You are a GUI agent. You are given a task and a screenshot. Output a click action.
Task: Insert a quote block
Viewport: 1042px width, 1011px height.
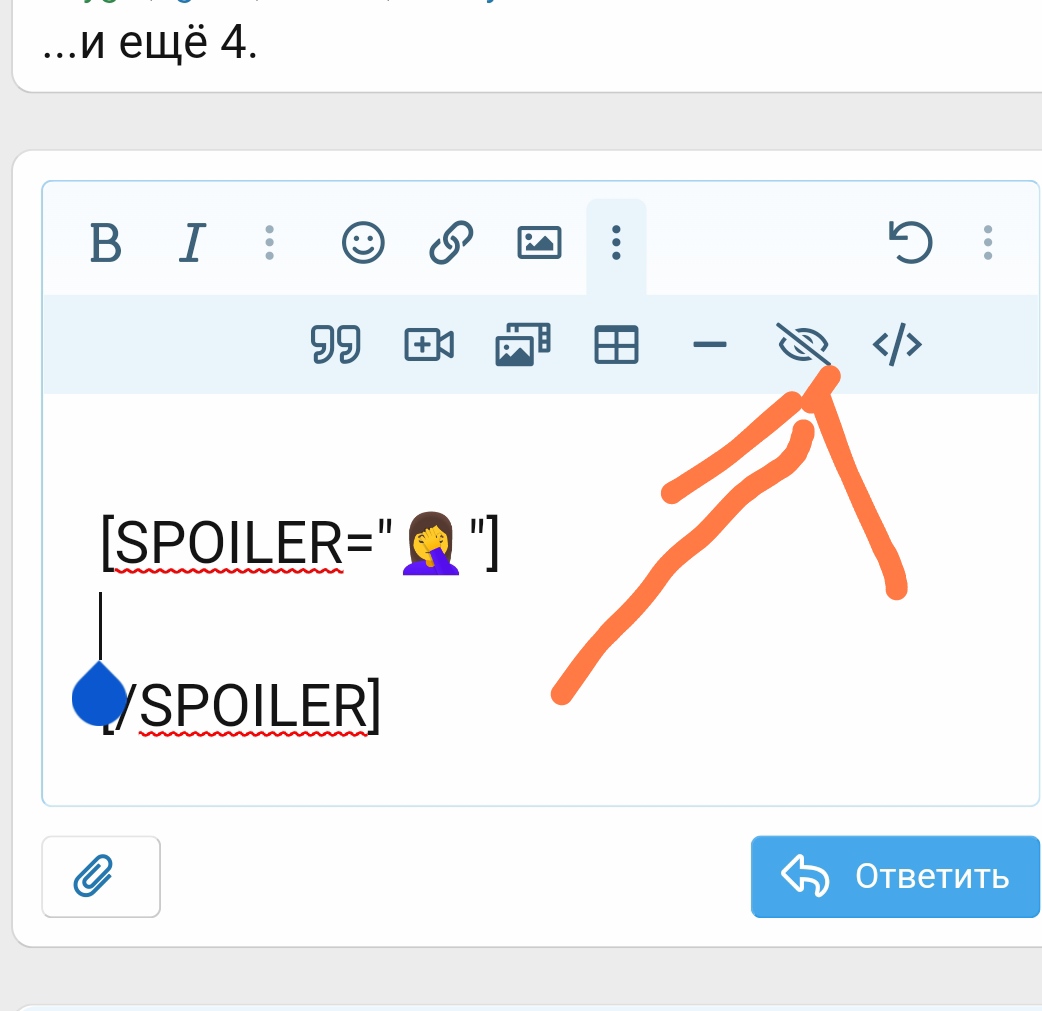tap(335, 346)
